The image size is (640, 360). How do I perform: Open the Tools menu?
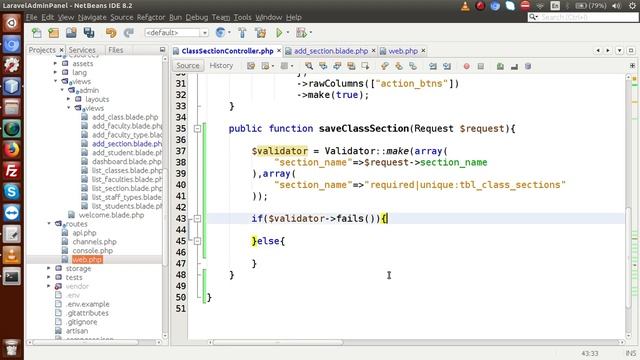point(242,17)
